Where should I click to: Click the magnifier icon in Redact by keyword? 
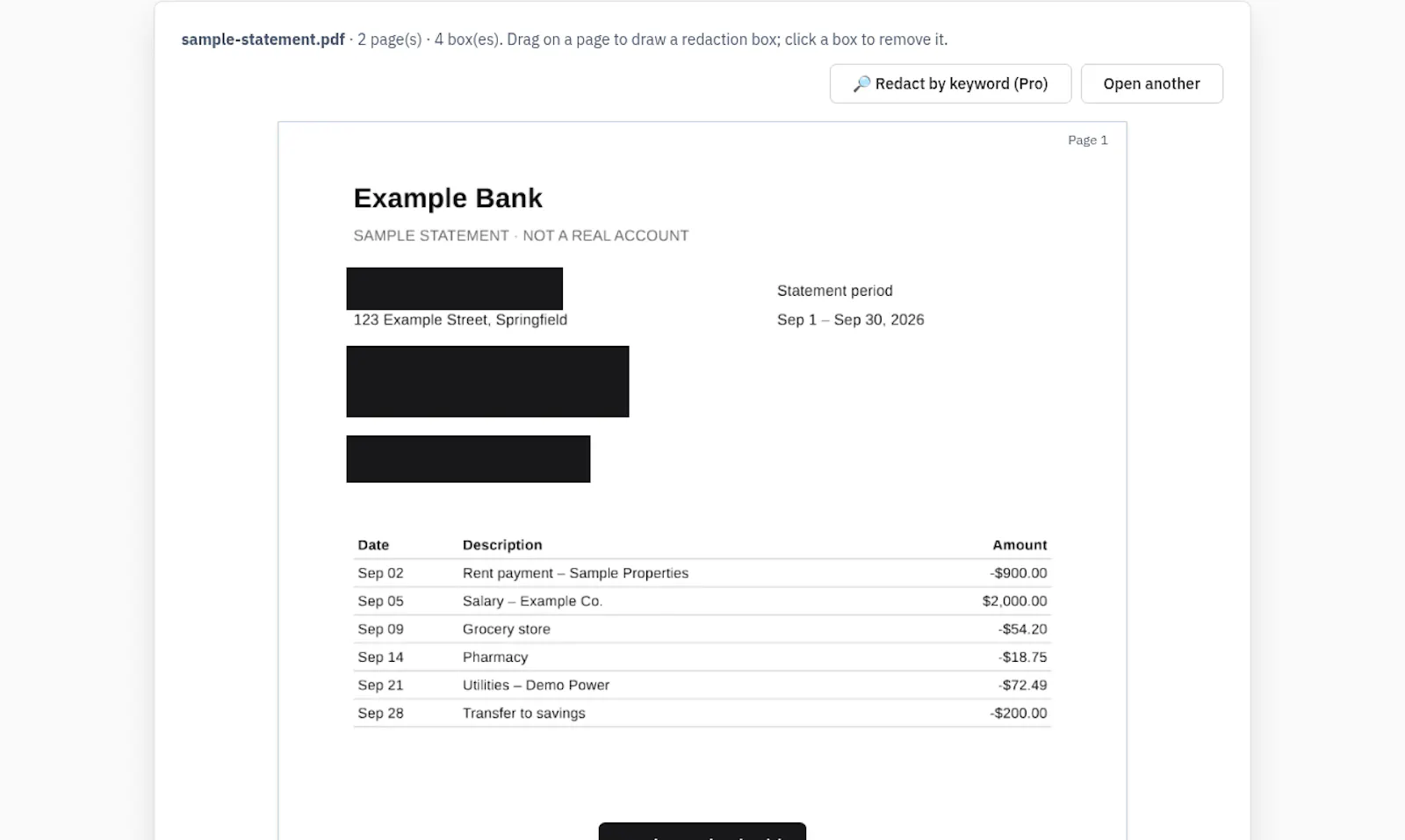(861, 83)
